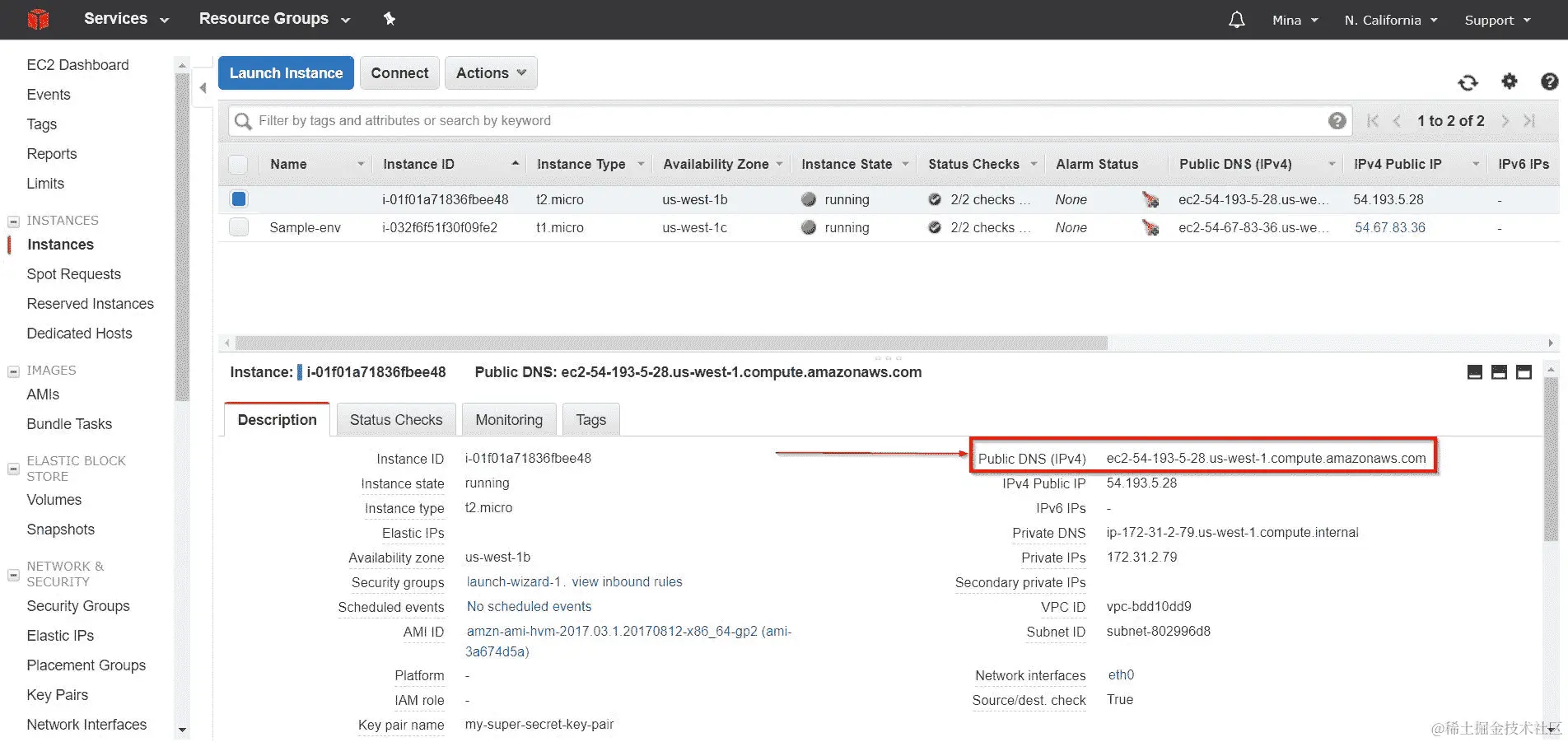Go to the previous page of results

coord(1397,121)
